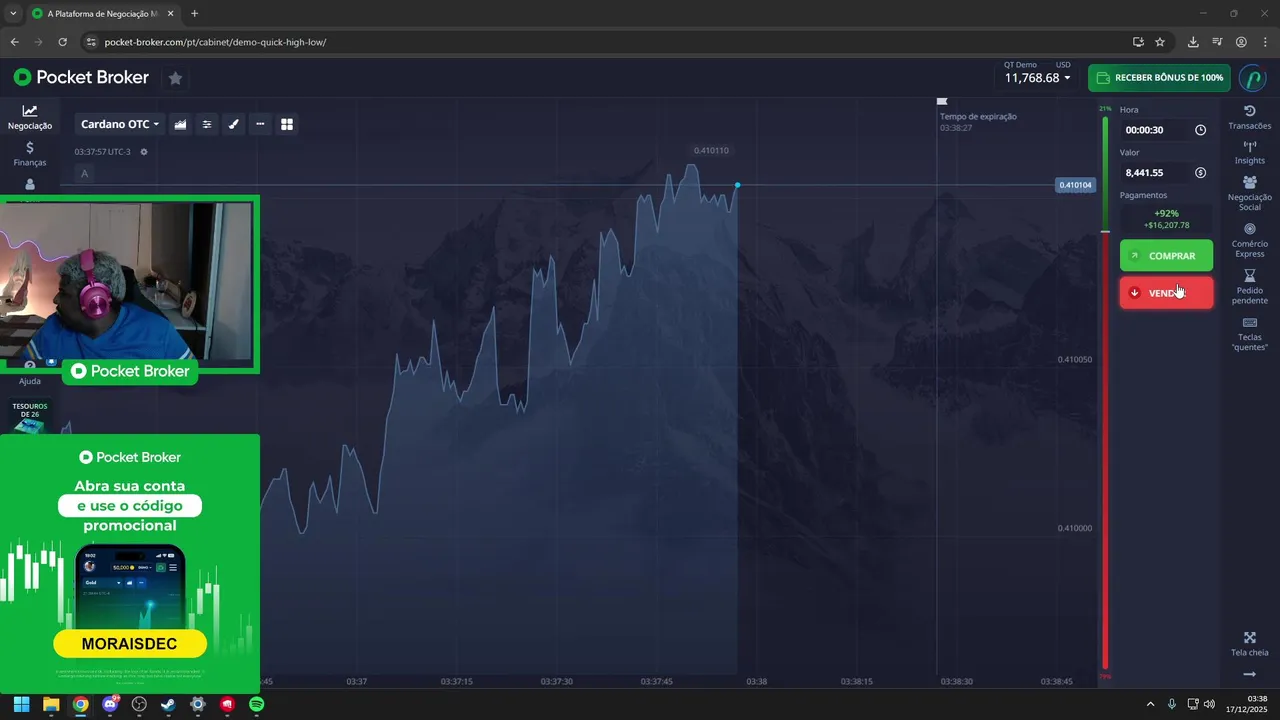Open the profile icon in the left sidebar
Image resolution: width=1280 pixels, height=720 pixels.
[x=30, y=184]
